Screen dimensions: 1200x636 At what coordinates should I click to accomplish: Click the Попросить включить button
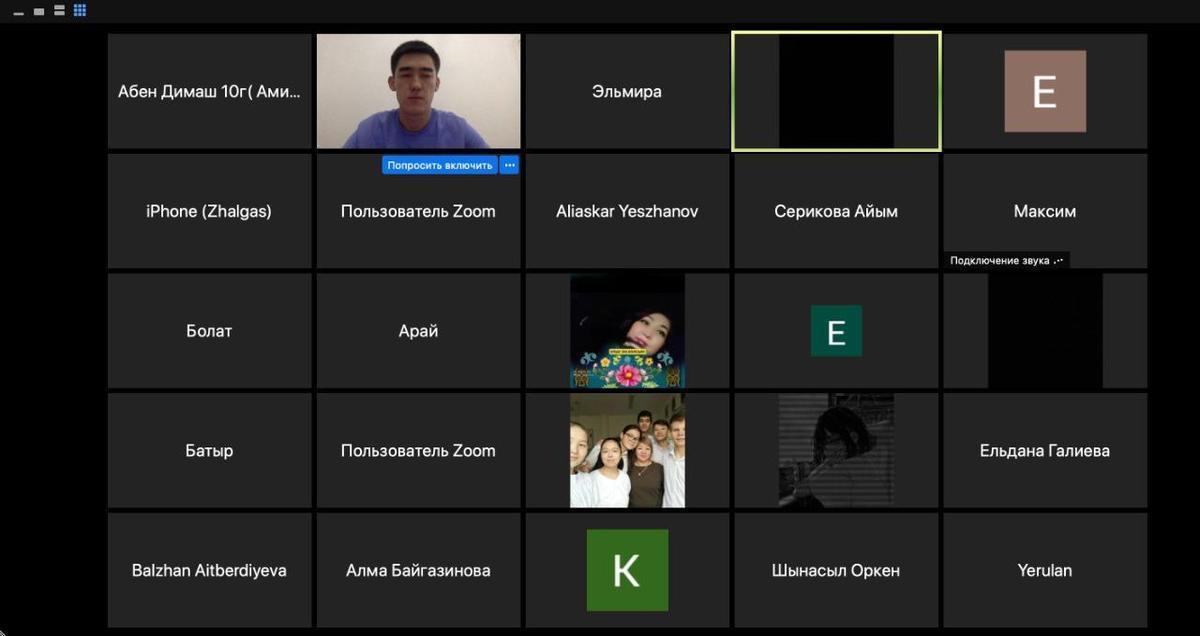point(440,165)
